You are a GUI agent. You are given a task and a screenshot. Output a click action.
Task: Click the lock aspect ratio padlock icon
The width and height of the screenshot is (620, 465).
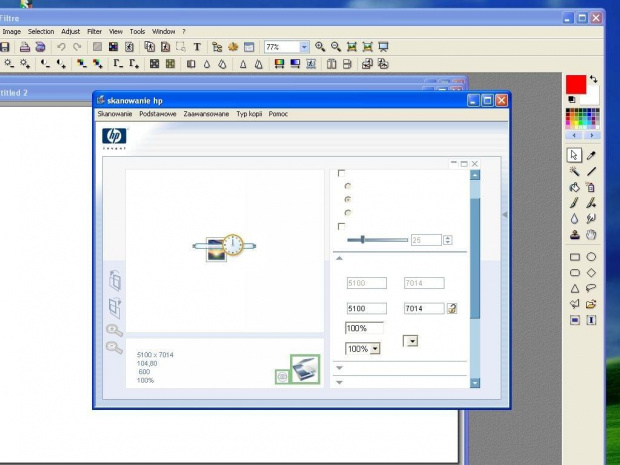pyautogui.click(x=452, y=309)
